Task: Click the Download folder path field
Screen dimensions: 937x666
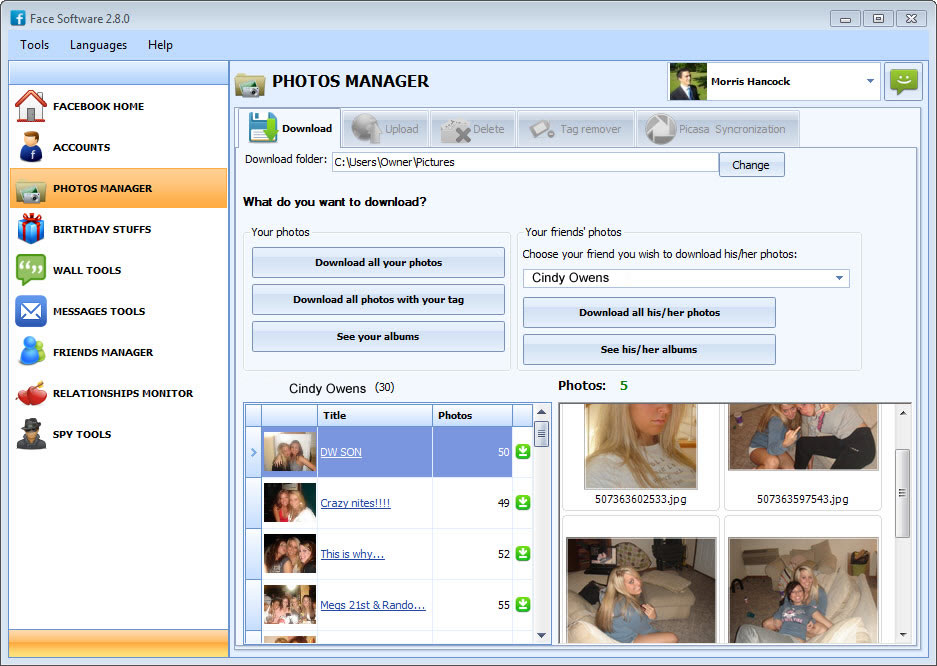Action: [x=525, y=162]
